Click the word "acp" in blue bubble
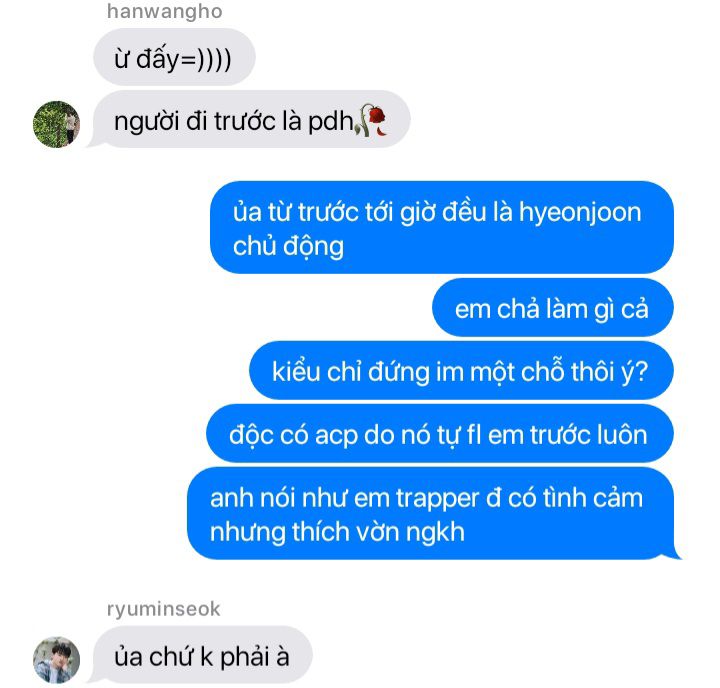 click(x=336, y=436)
